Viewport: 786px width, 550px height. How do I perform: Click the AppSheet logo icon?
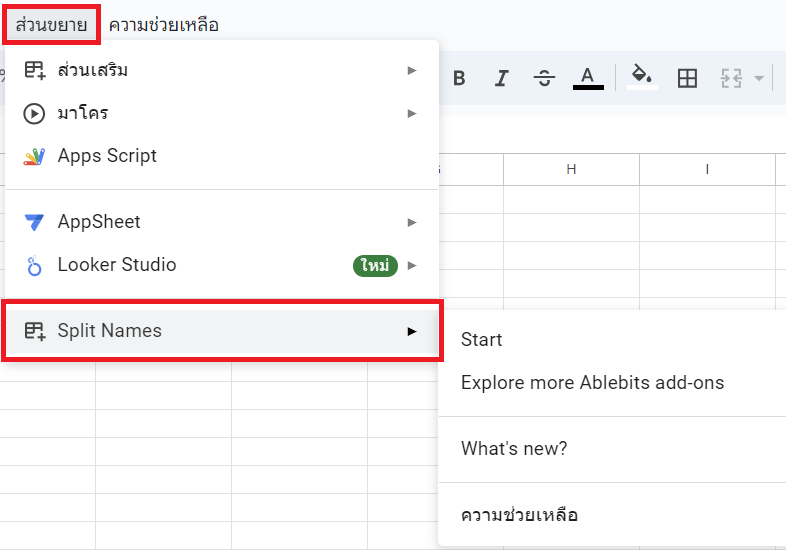(35, 222)
